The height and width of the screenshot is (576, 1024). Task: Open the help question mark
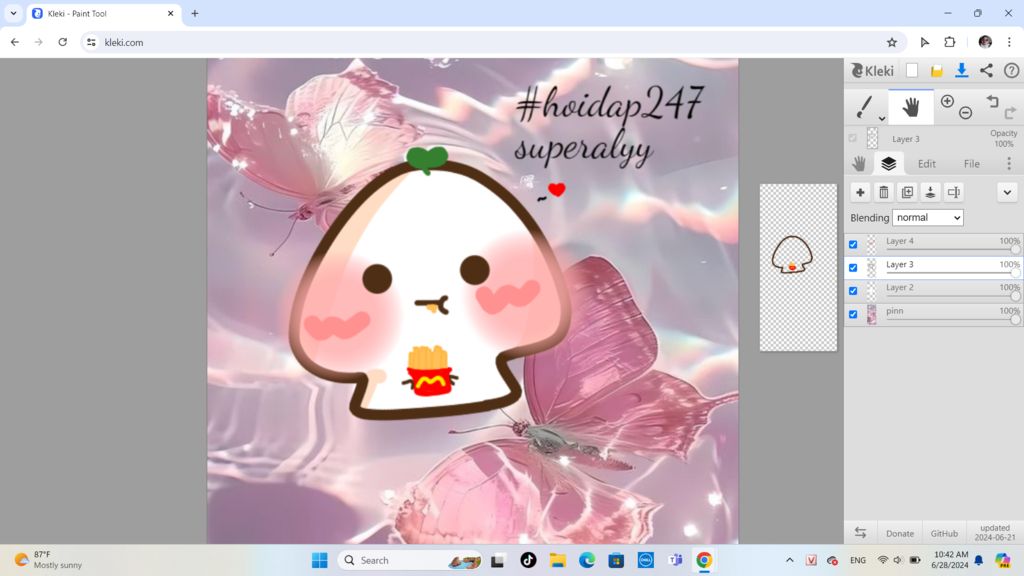point(1011,71)
